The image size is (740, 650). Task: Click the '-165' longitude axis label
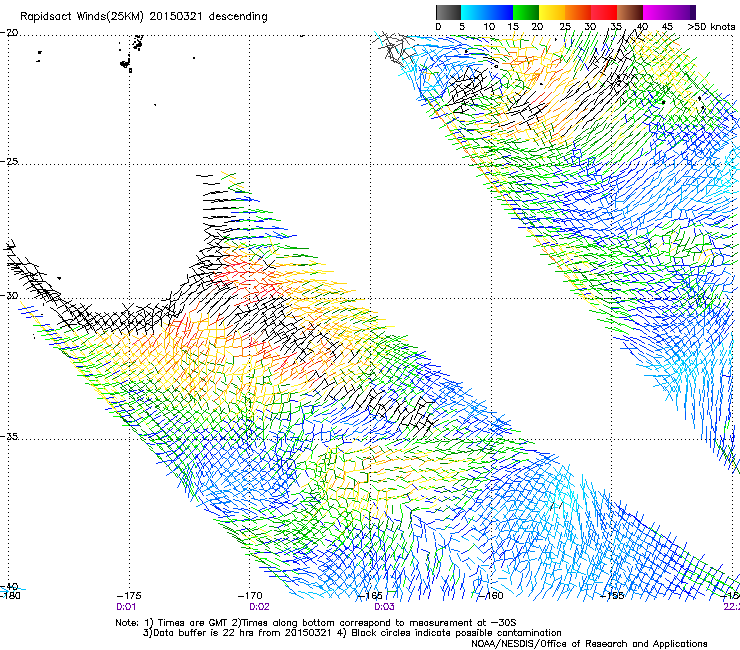click(370, 596)
